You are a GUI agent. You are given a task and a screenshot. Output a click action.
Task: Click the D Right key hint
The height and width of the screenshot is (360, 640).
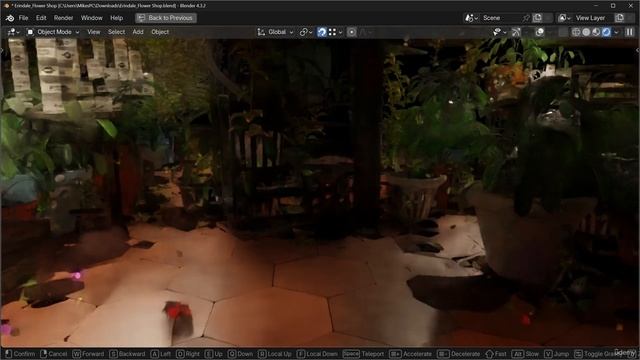[x=188, y=354]
